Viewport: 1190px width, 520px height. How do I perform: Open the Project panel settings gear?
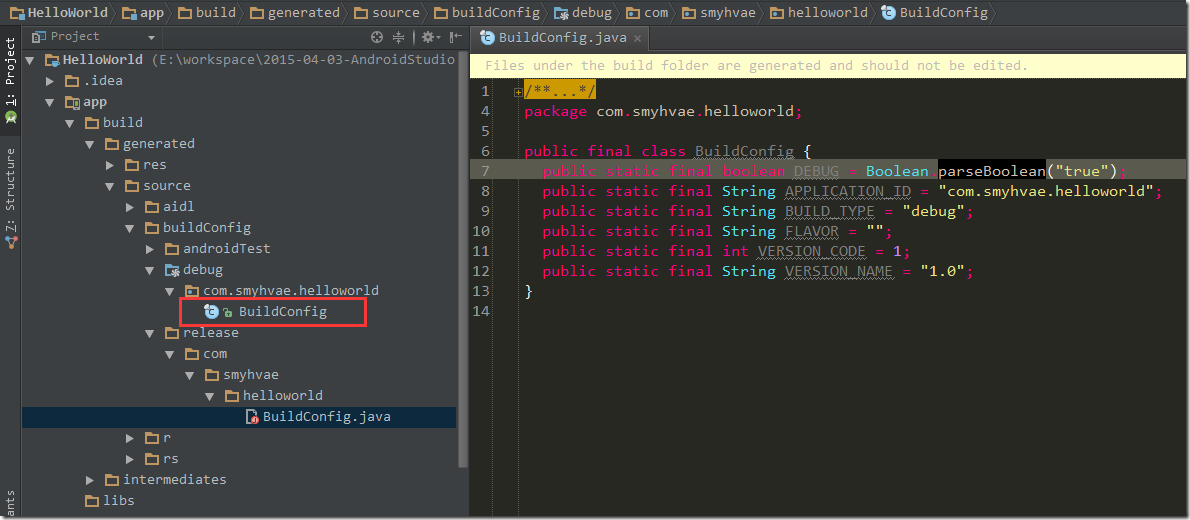point(427,37)
